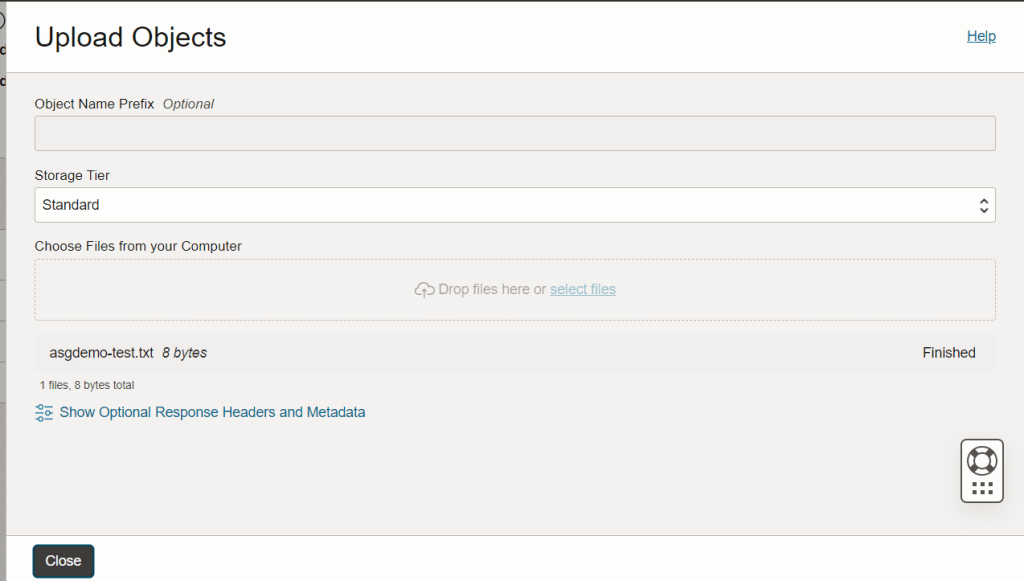Click the 8 bytes file size text
The image size is (1024, 581).
(185, 353)
